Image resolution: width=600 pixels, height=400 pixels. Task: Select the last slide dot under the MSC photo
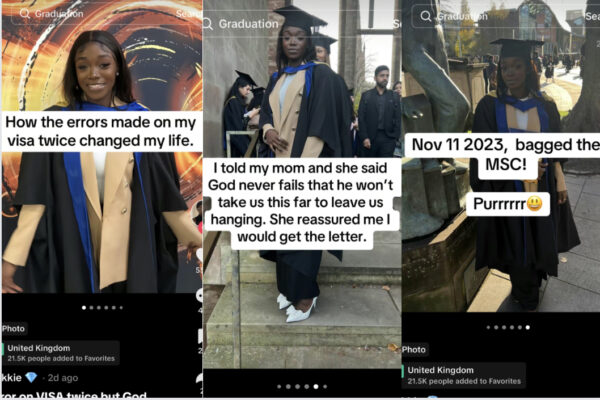(x=528, y=327)
